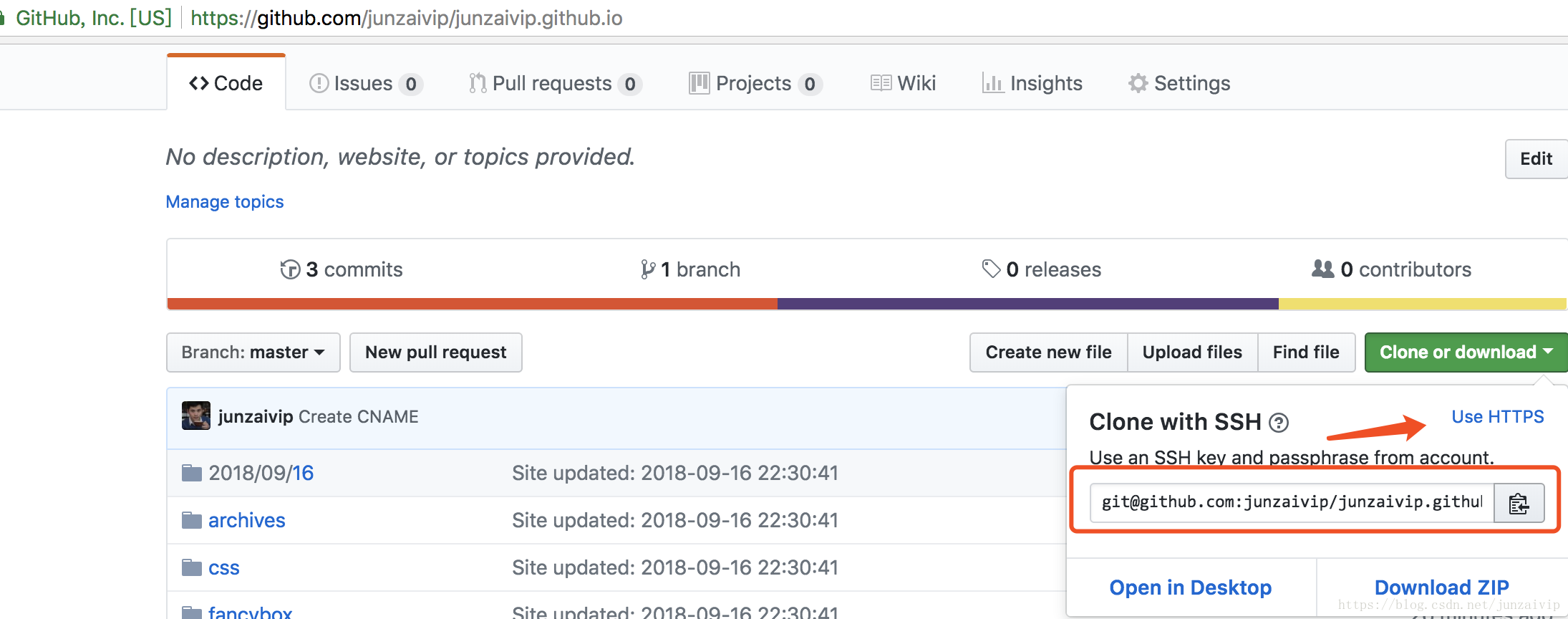Click the Insights graph icon
1568x619 pixels.
(992, 83)
